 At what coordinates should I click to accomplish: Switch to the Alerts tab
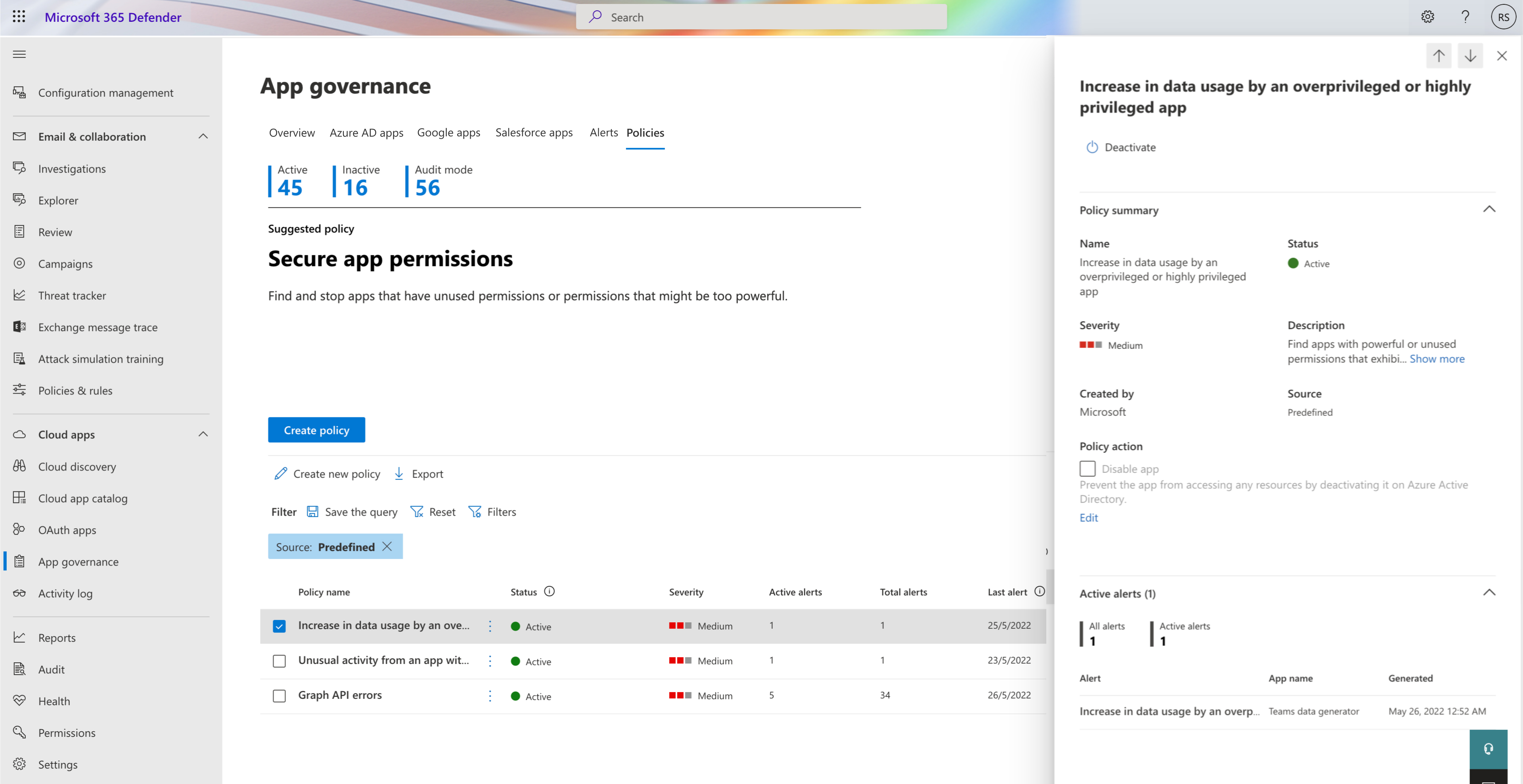[601, 132]
